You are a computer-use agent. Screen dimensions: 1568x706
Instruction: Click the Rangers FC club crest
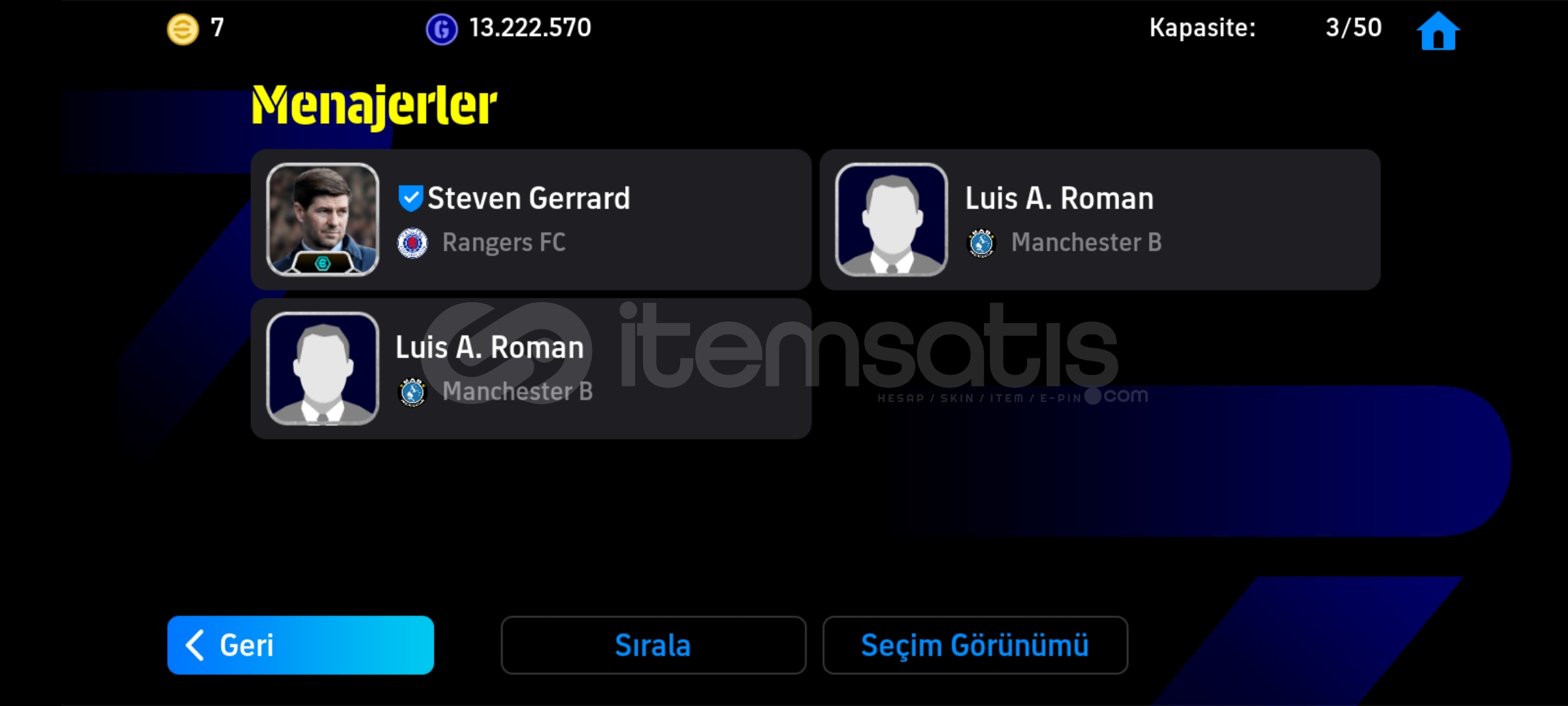(x=412, y=243)
